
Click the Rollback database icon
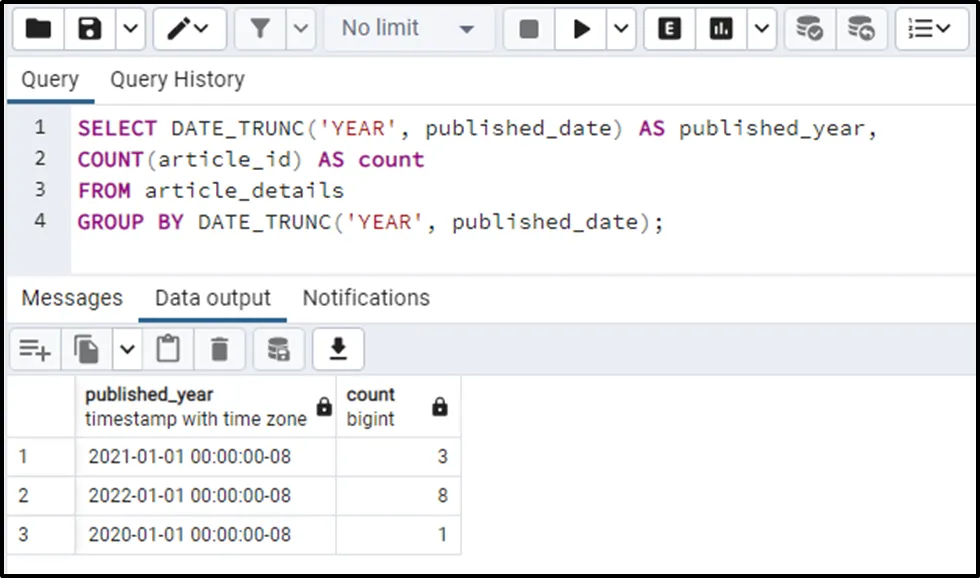tap(860, 29)
